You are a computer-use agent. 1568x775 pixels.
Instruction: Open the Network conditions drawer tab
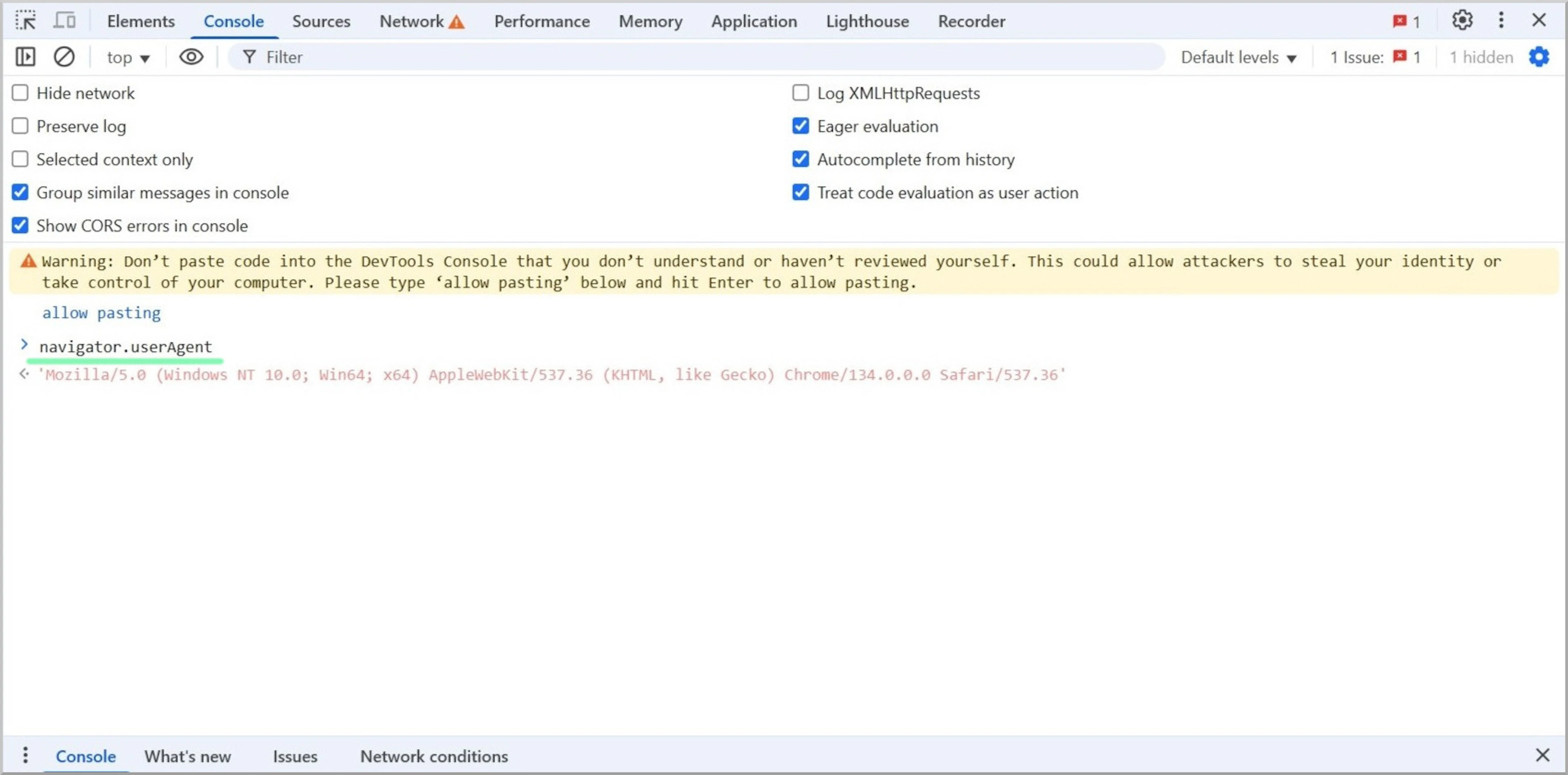[434, 756]
